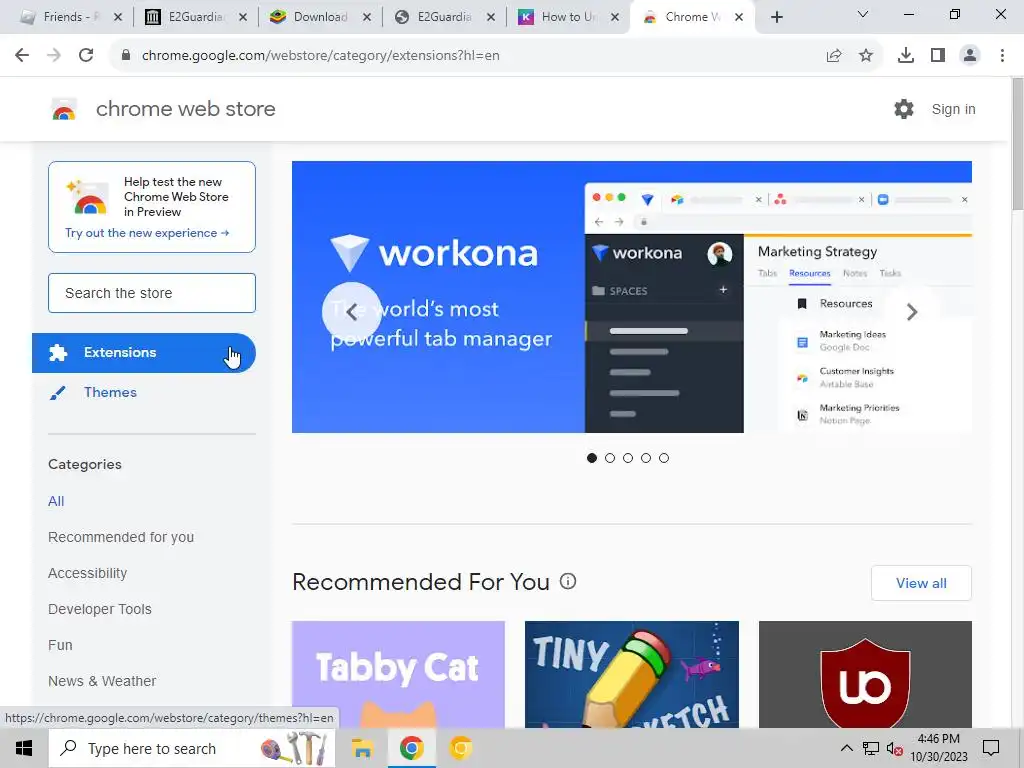Viewport: 1024px width, 768px height.
Task: Click the forward navigation arrow
Action: (x=54, y=56)
